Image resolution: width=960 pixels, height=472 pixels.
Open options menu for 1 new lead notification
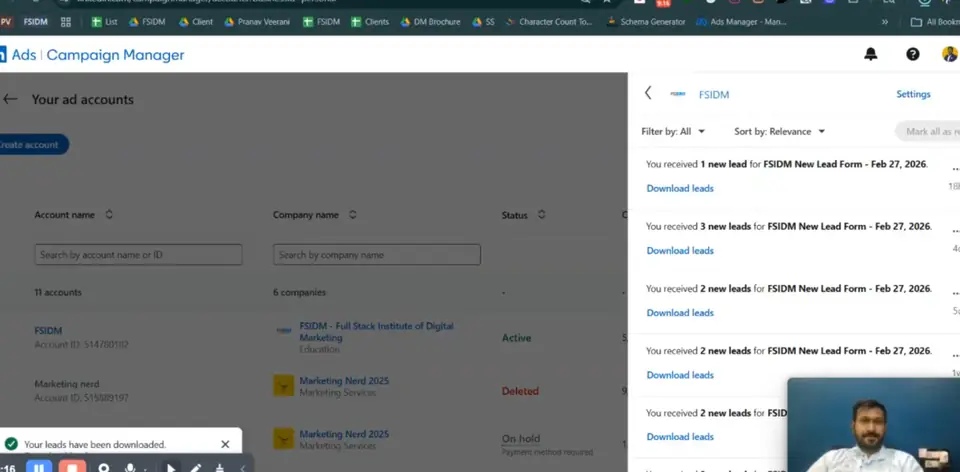pos(955,167)
